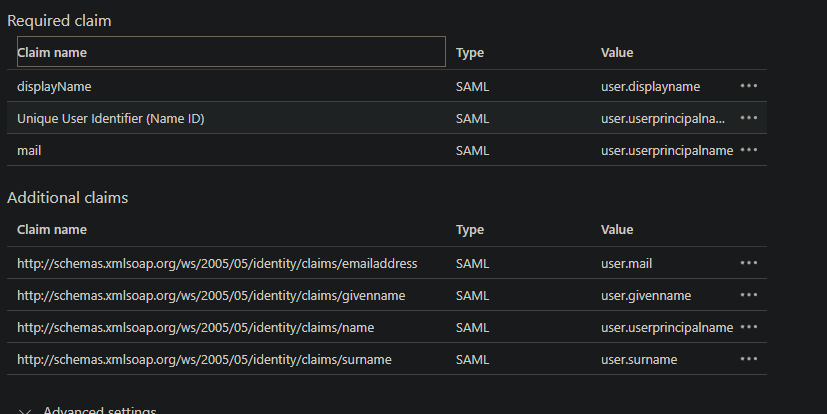Open ellipsis menu for the mail claim
Screen dimensions: 827x414
[748, 150]
